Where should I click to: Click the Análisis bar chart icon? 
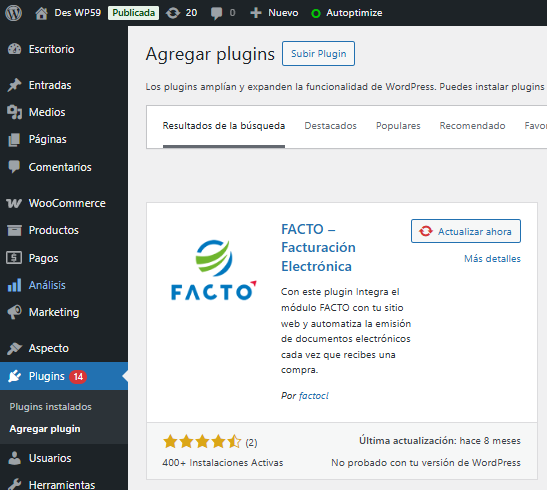click(14, 285)
